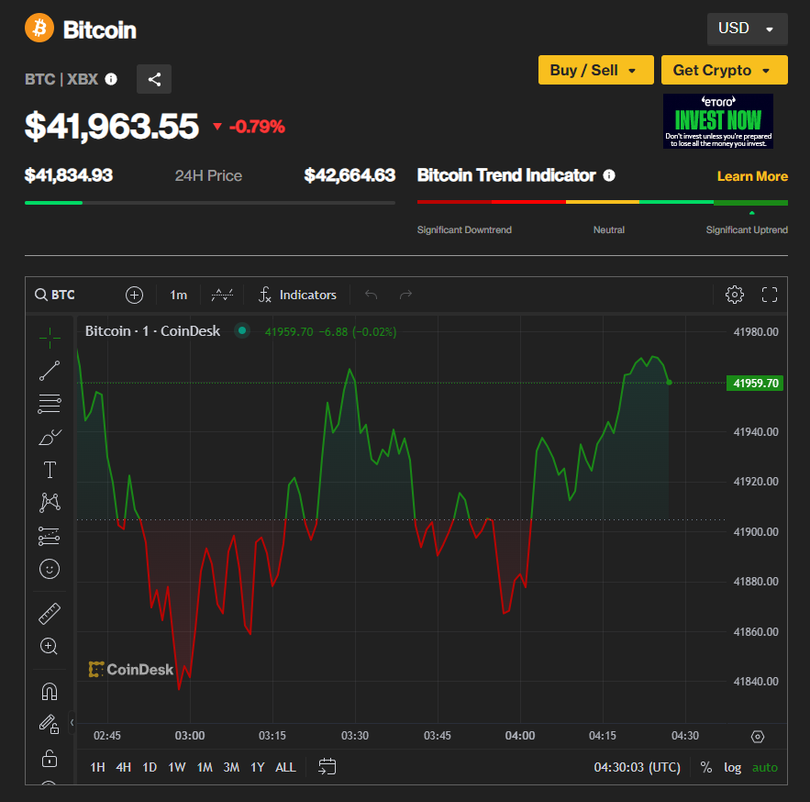
Task: Expand the Buy / Sell dropdown
Action: 595,70
